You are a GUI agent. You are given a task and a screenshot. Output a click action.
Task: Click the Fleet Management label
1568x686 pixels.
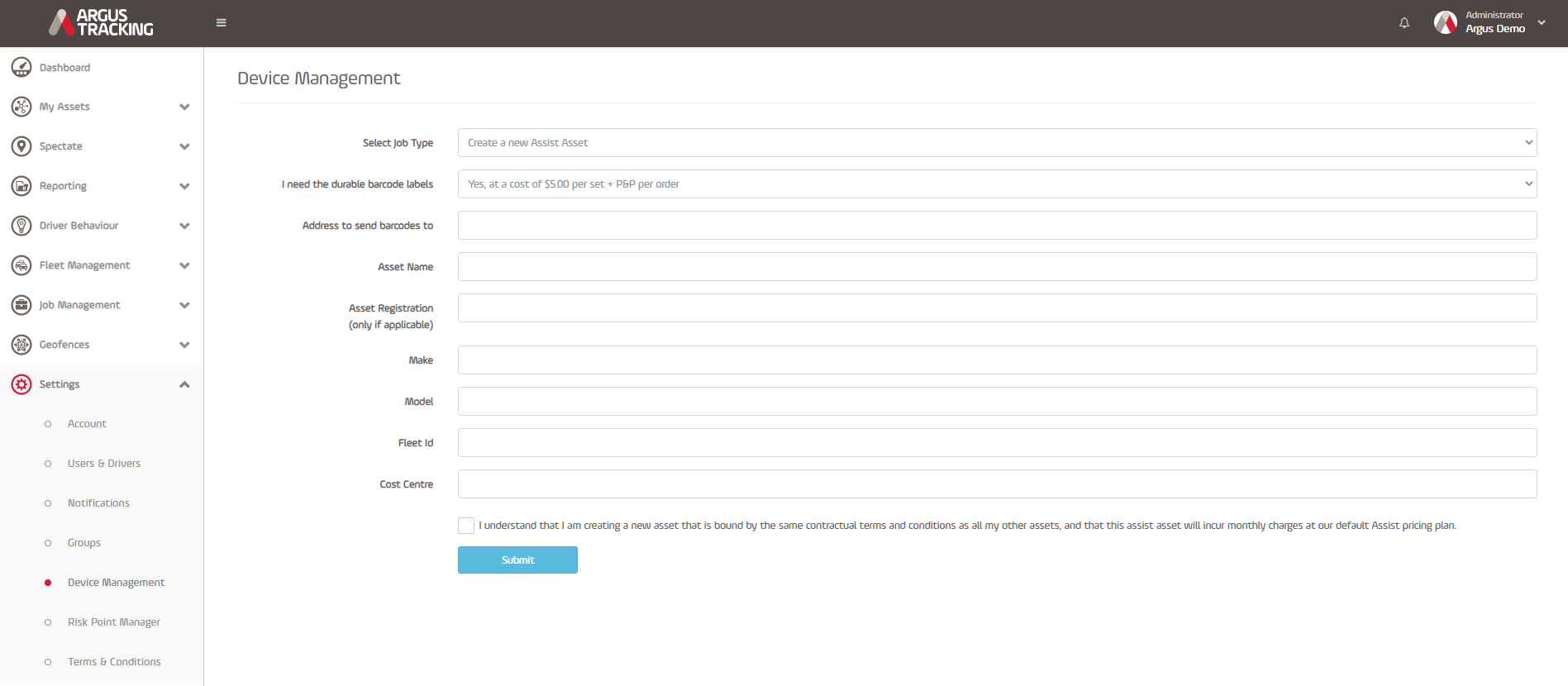84,265
